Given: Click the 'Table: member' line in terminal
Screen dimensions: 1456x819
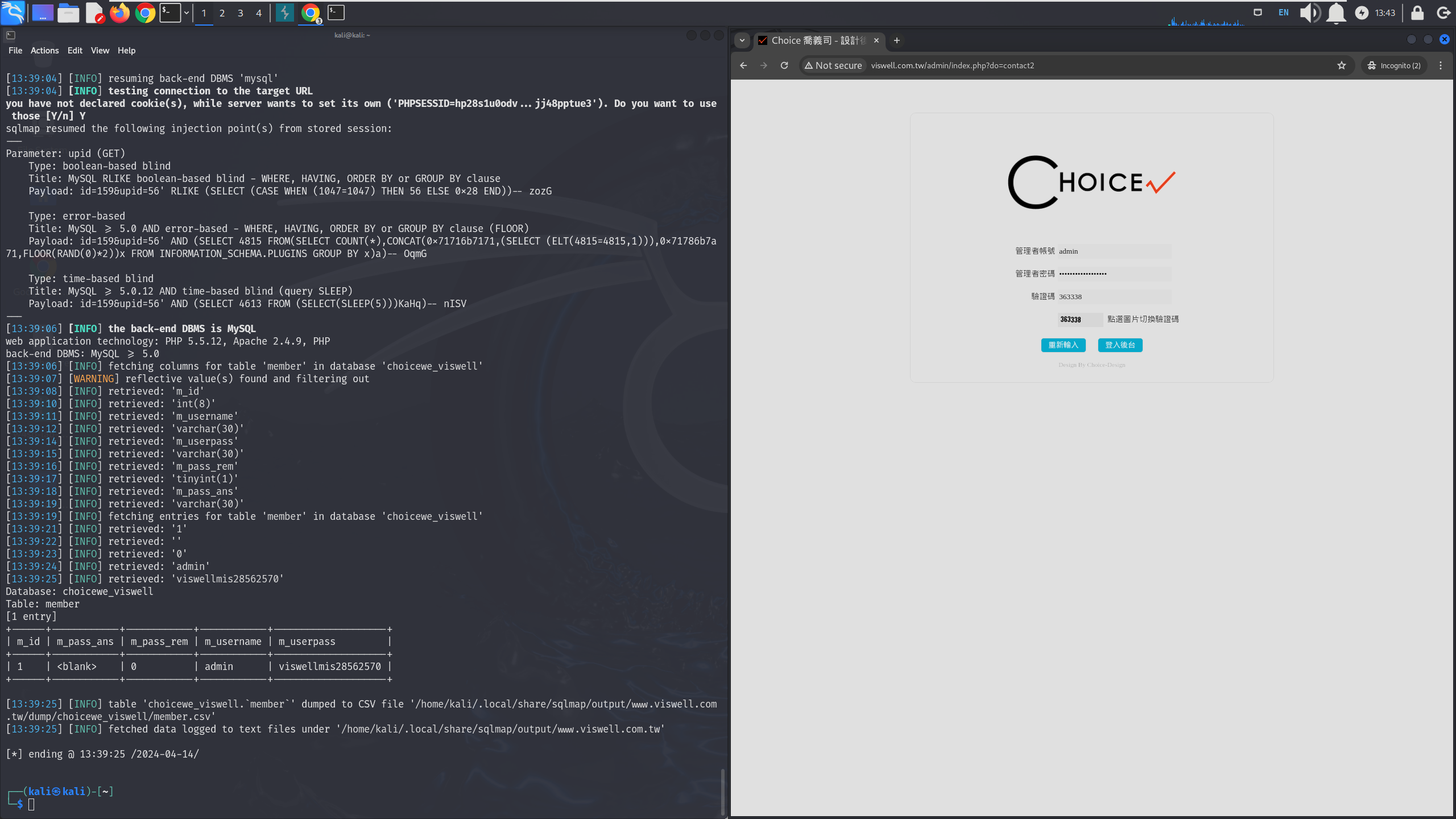Looking at the screenshot, I should pos(43,604).
